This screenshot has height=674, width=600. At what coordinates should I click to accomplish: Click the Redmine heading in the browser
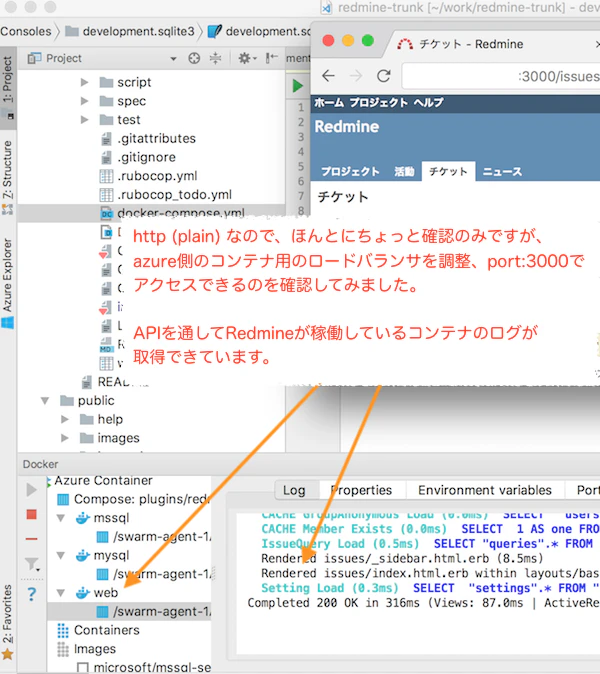(347, 127)
